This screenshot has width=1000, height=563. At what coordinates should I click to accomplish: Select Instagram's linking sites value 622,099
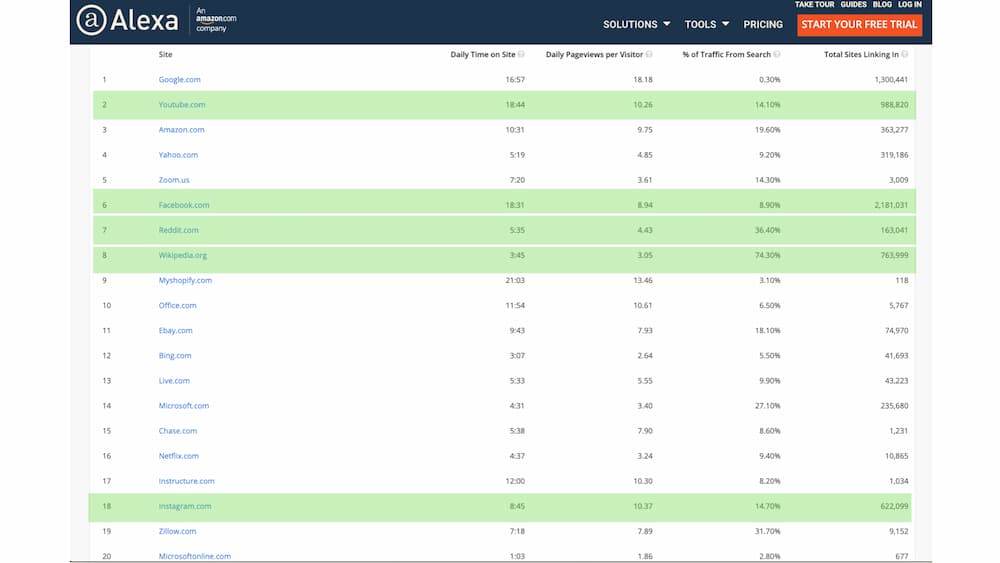894,506
